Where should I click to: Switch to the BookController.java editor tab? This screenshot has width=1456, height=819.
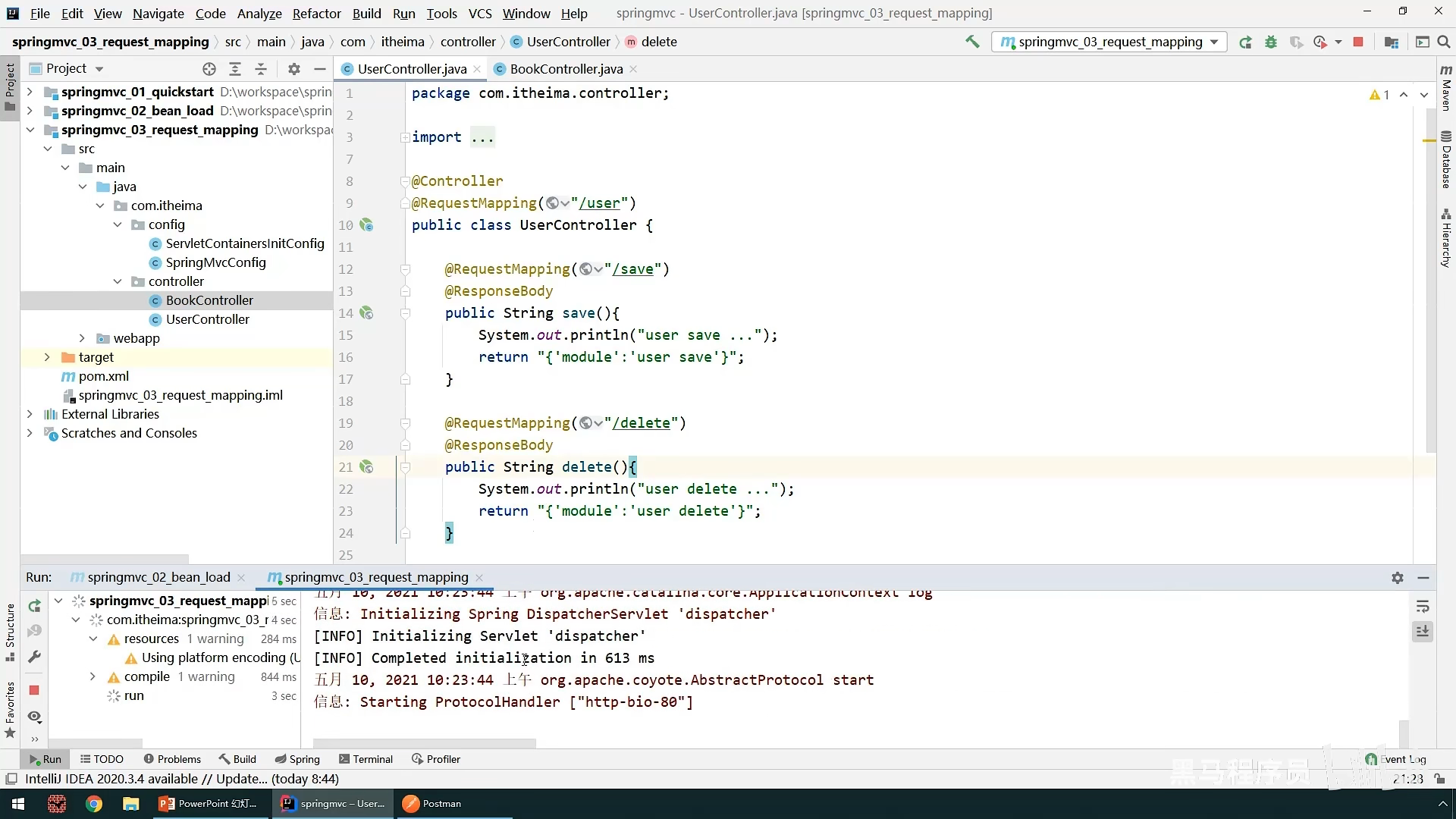point(566,69)
